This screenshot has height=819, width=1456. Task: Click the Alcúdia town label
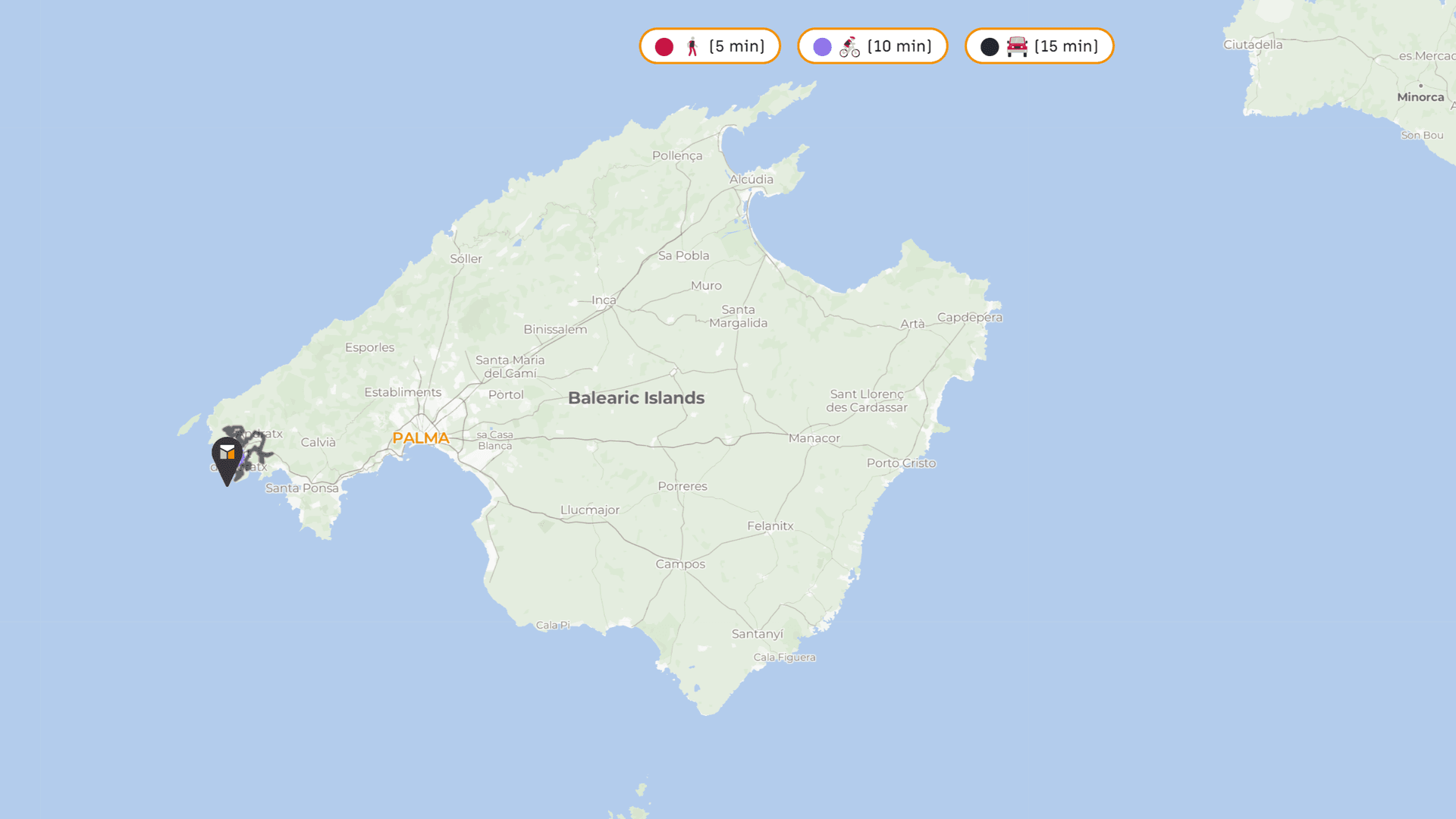(x=752, y=179)
